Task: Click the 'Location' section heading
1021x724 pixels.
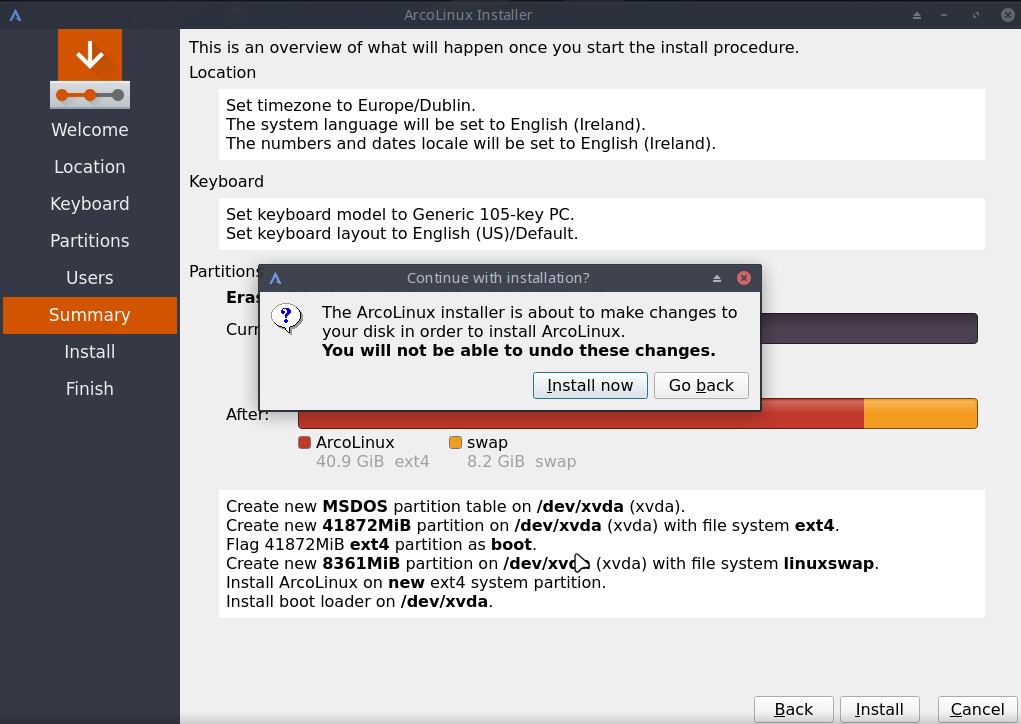Action: [x=222, y=72]
